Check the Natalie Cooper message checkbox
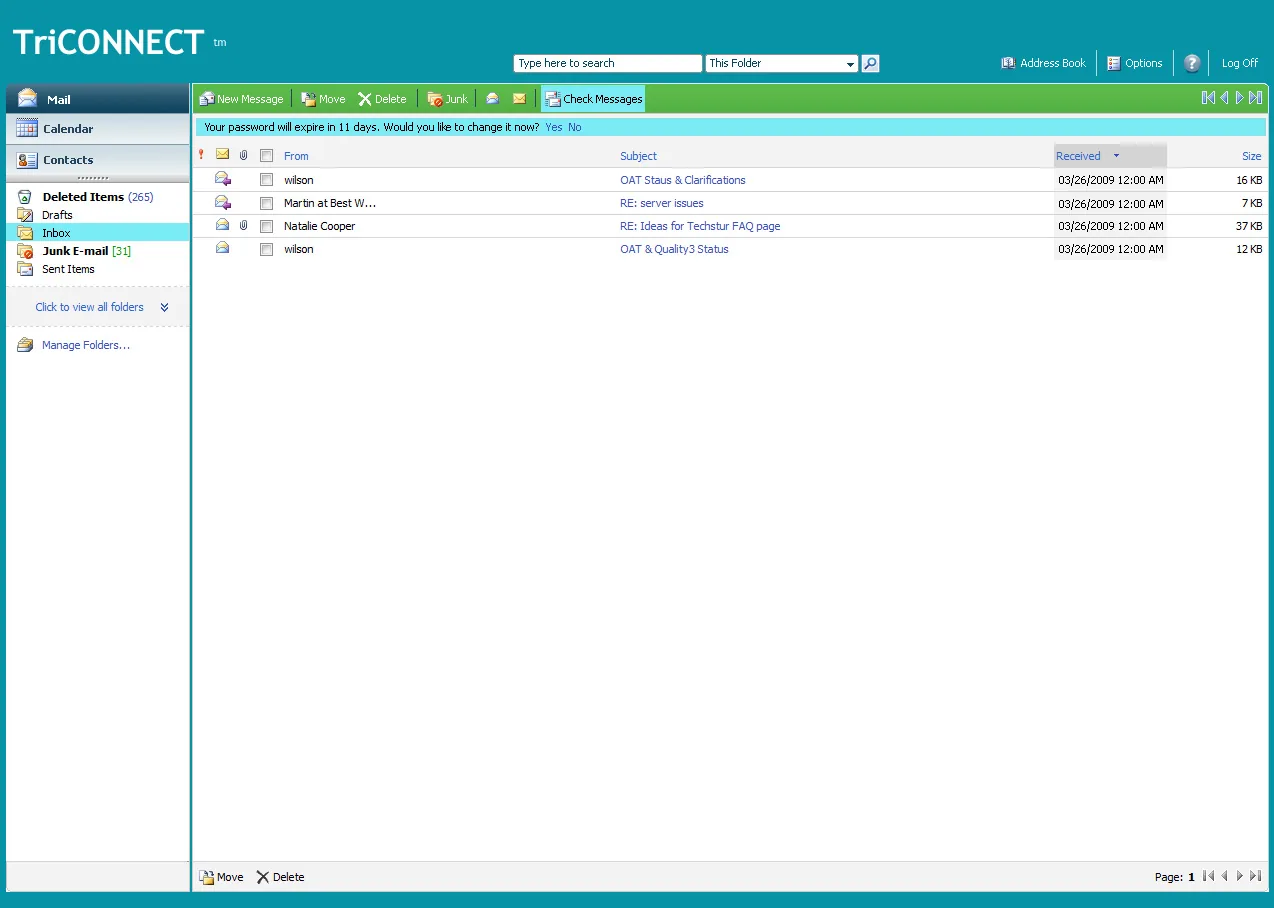The width and height of the screenshot is (1274, 908). (266, 226)
